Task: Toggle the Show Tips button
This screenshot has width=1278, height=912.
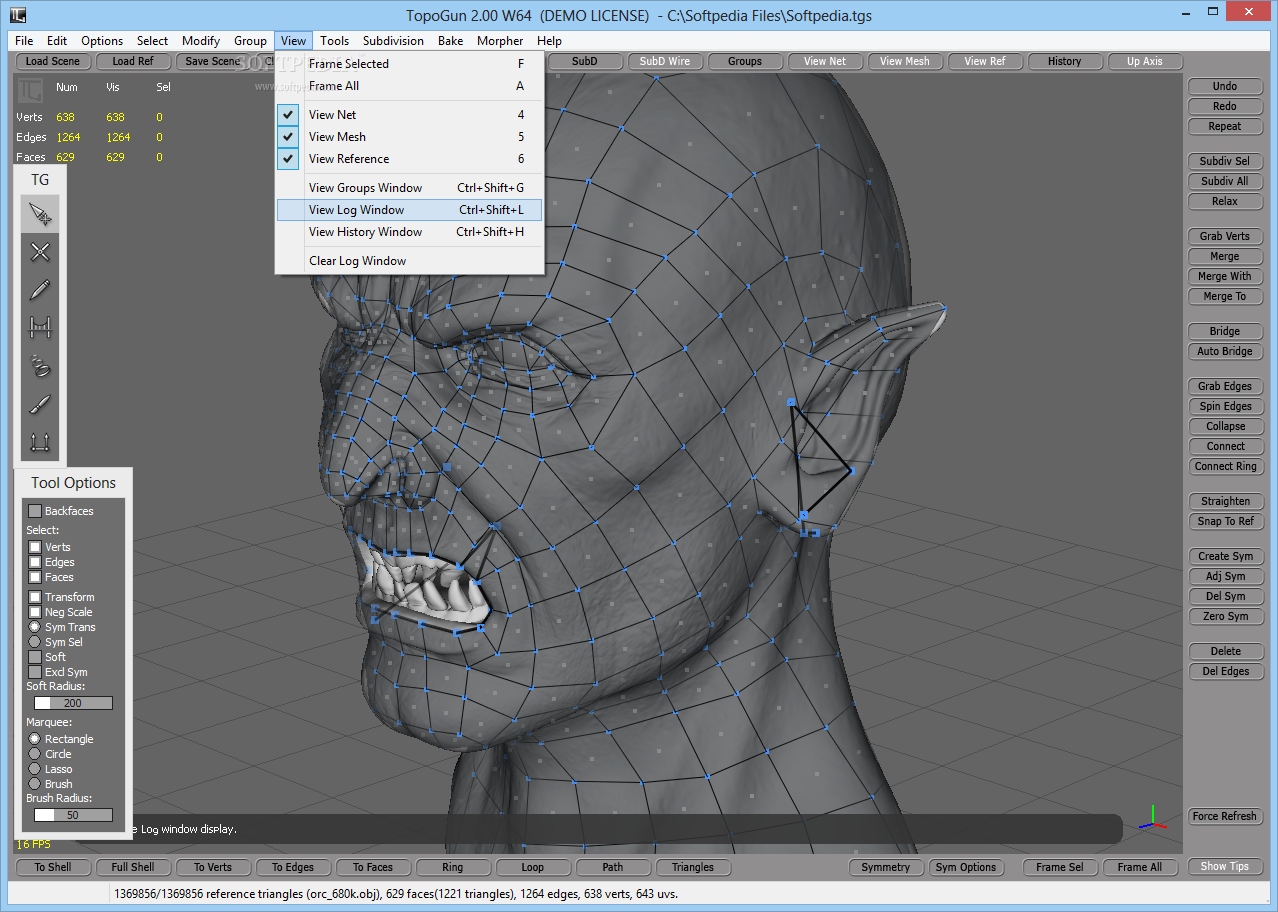Action: 1224,866
